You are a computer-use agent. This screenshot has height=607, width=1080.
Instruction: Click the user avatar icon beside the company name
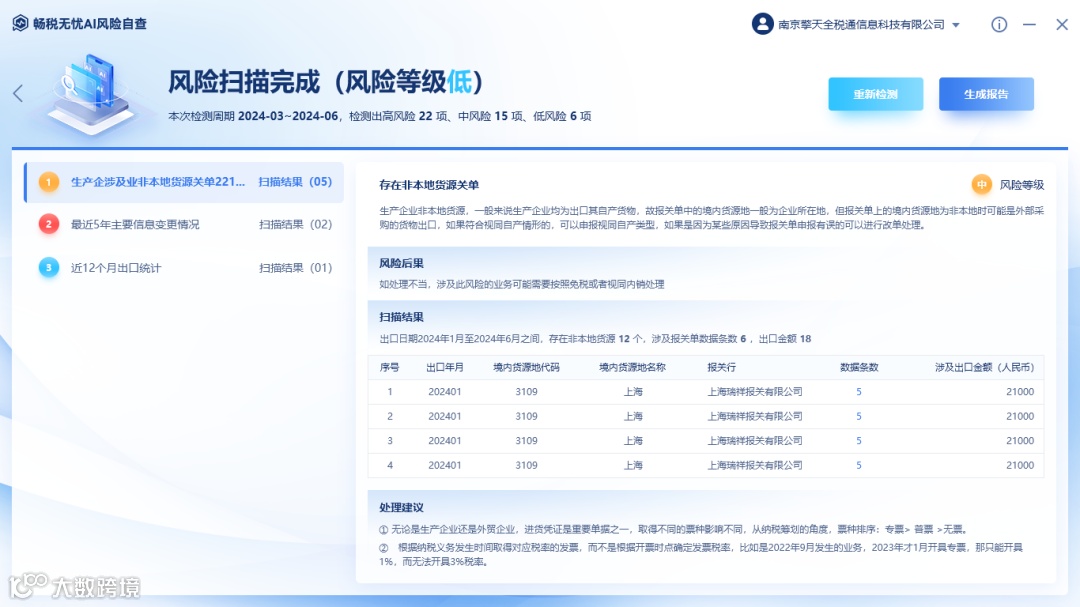(762, 24)
